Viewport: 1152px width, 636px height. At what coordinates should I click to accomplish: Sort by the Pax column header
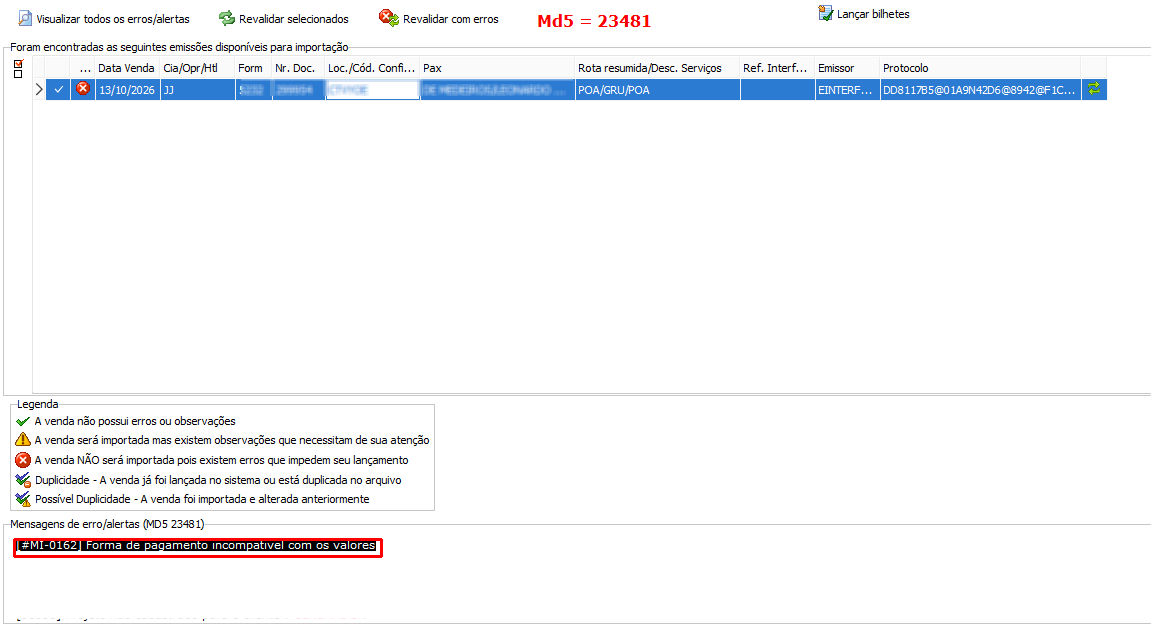pyautogui.click(x=497, y=68)
